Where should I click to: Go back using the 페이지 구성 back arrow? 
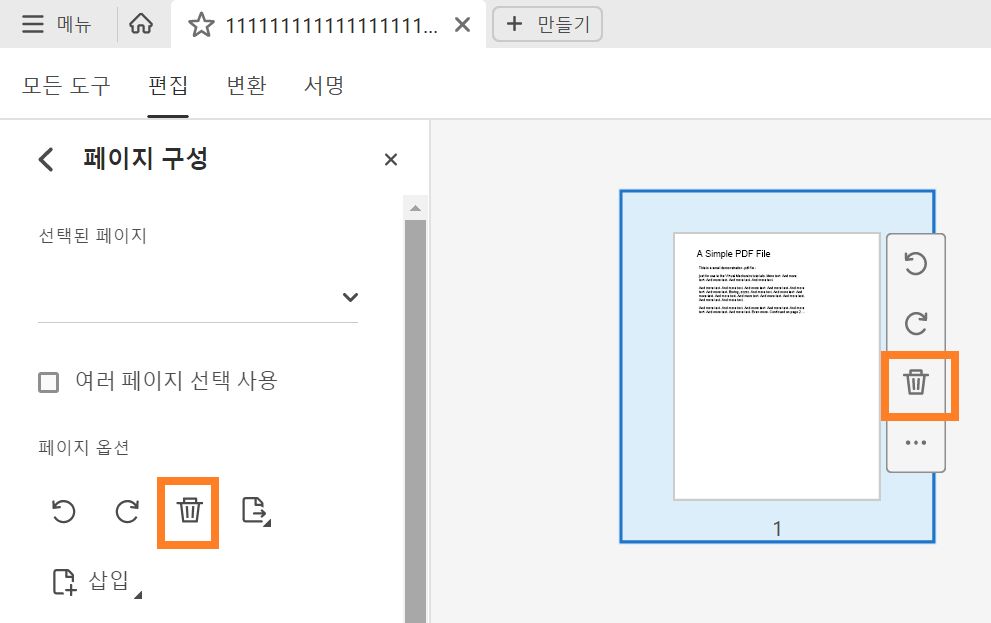click(44, 159)
